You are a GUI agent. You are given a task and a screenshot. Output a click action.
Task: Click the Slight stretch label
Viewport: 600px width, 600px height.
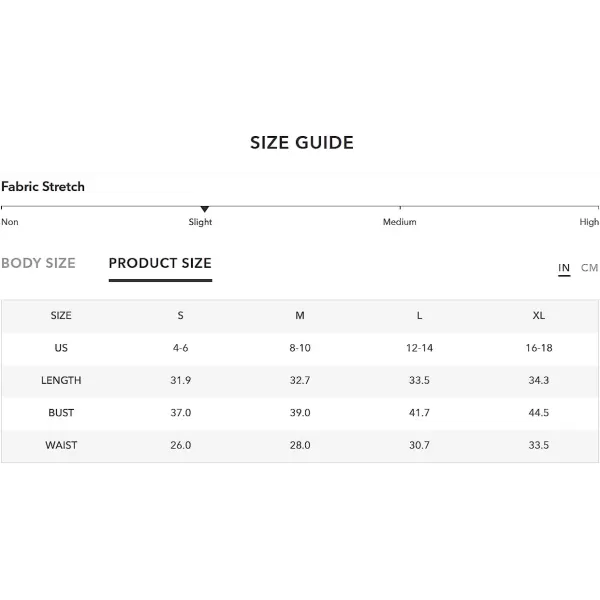pos(200,222)
